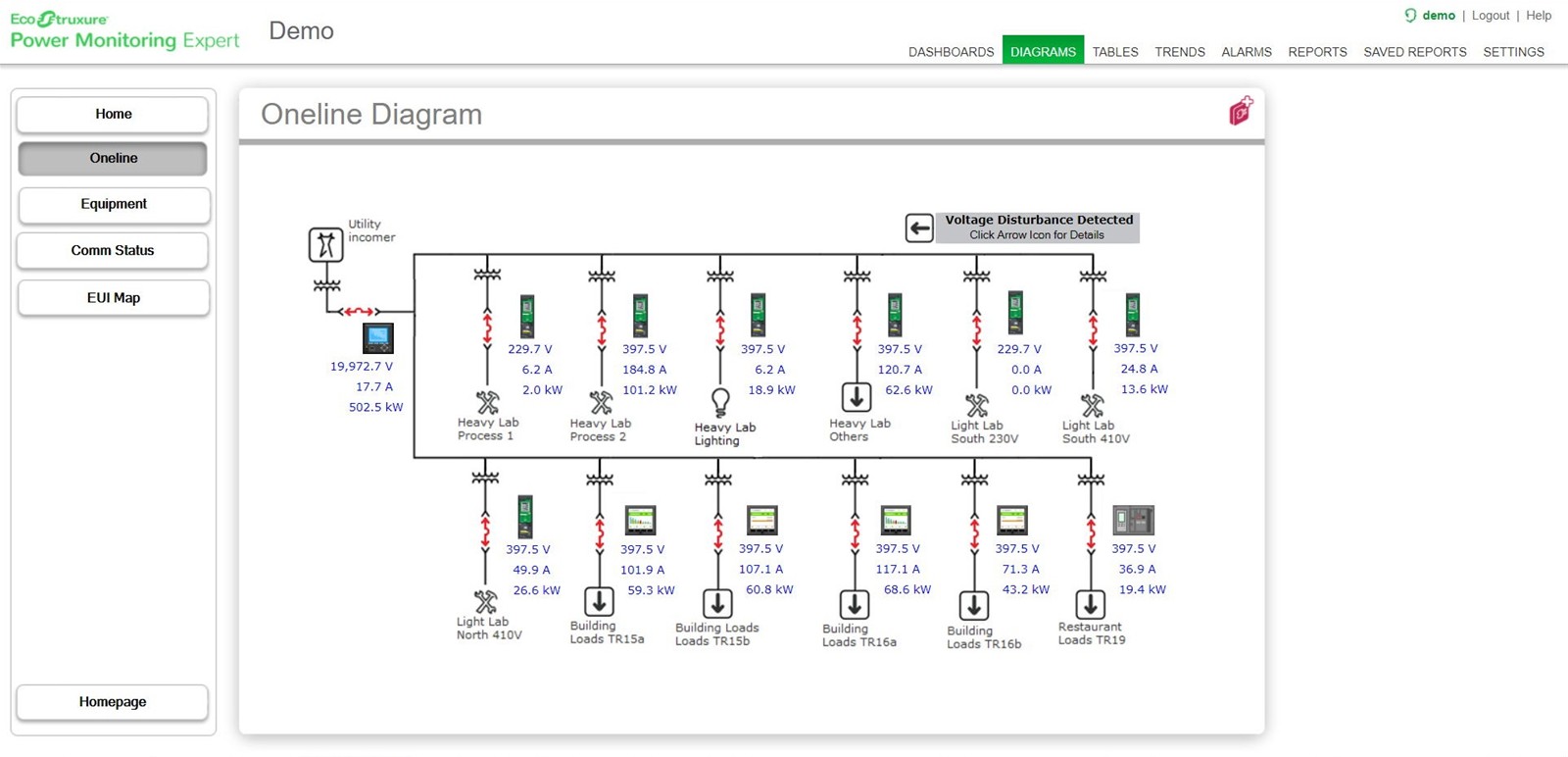Click the red tag icon in diagram header

(x=1241, y=111)
